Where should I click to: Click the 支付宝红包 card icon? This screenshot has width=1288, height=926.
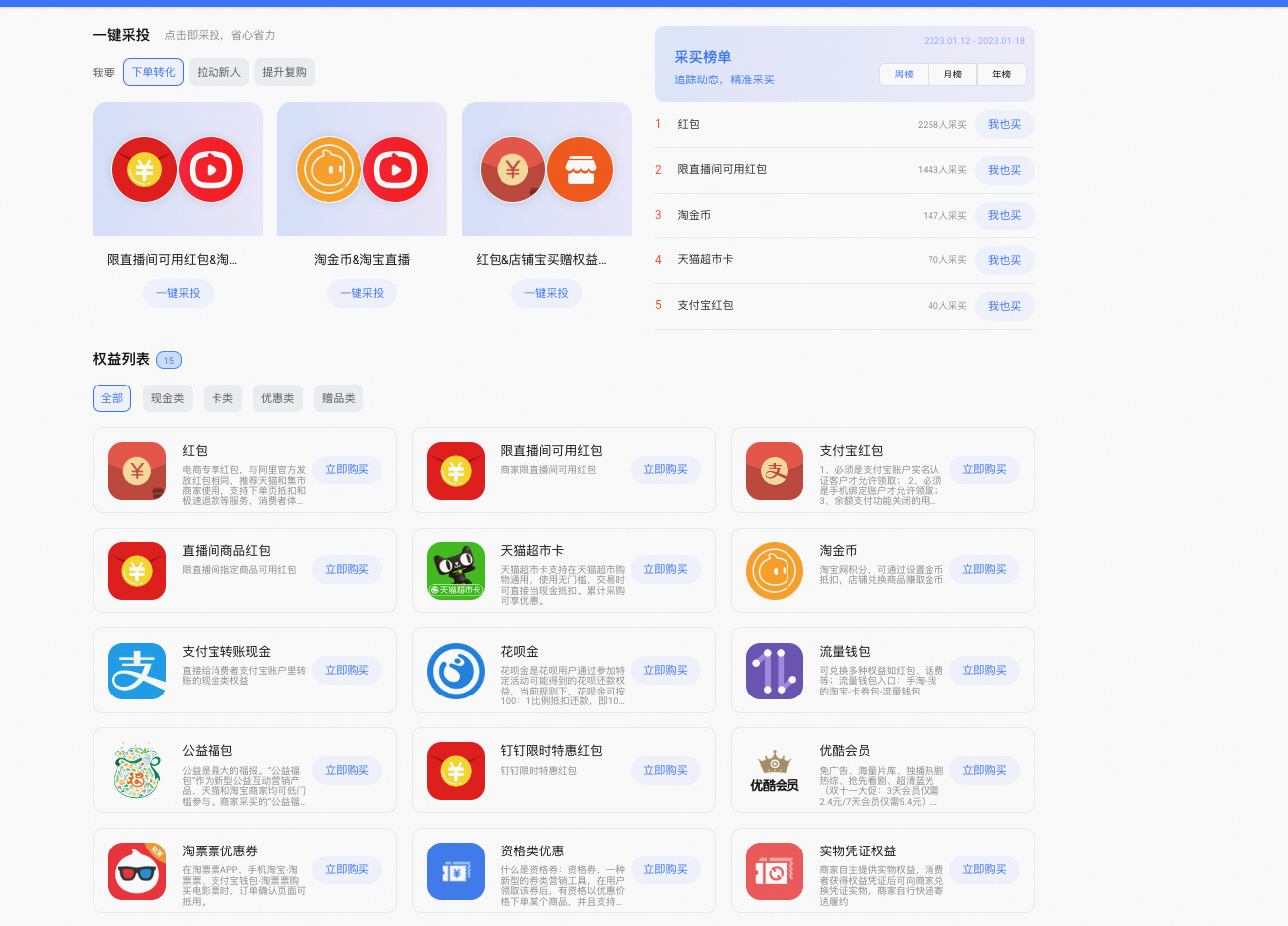pos(775,471)
